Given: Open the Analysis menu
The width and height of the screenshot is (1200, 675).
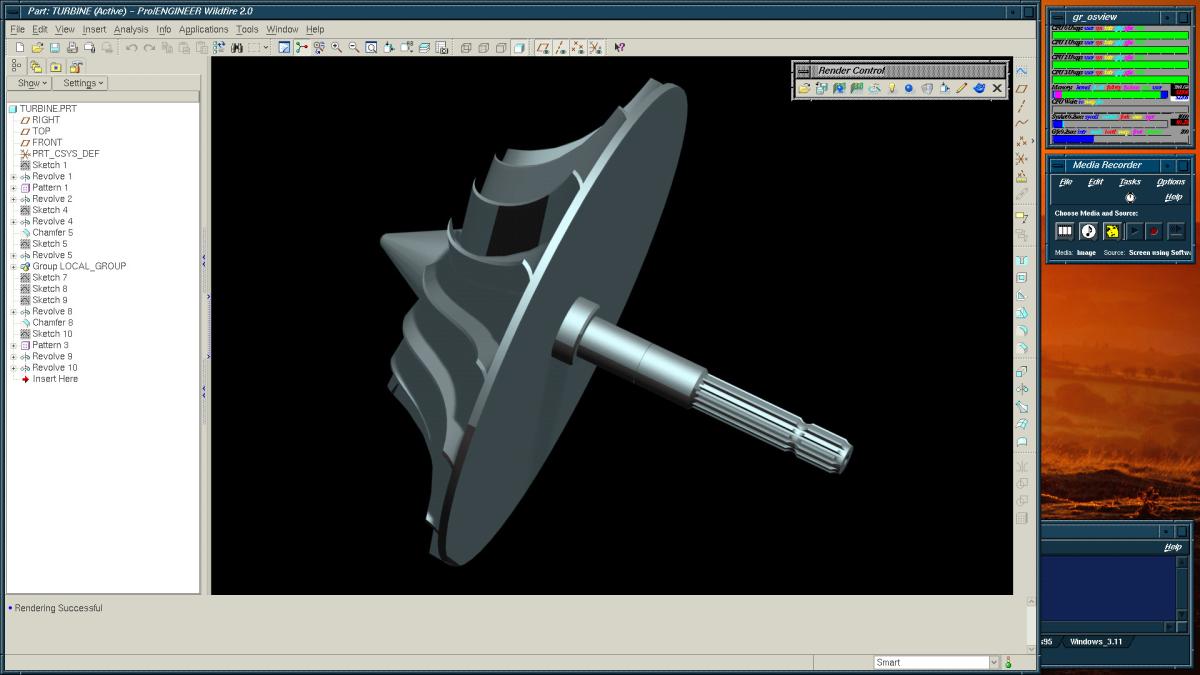Looking at the screenshot, I should (131, 30).
